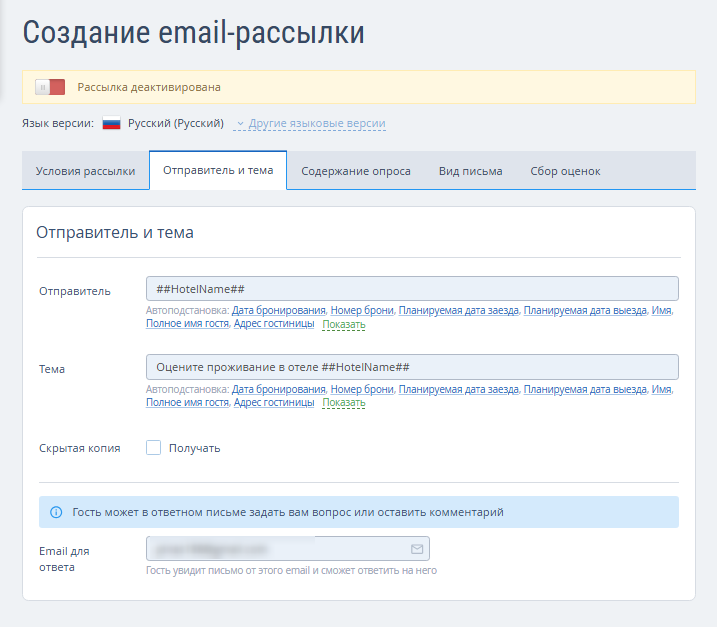Toggle the mailing activation switch

pyautogui.click(x=50, y=87)
